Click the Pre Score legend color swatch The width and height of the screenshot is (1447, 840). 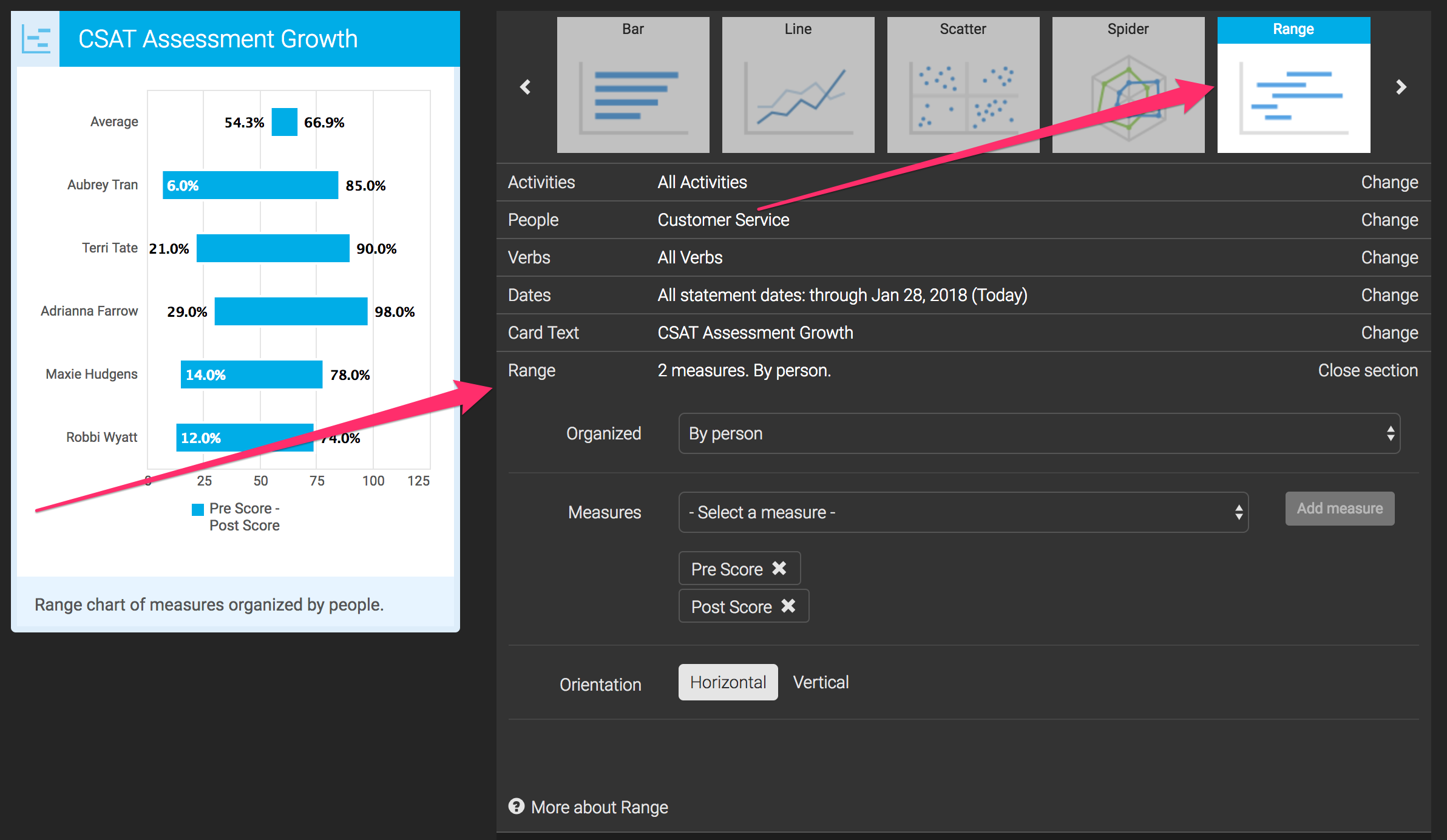198,509
